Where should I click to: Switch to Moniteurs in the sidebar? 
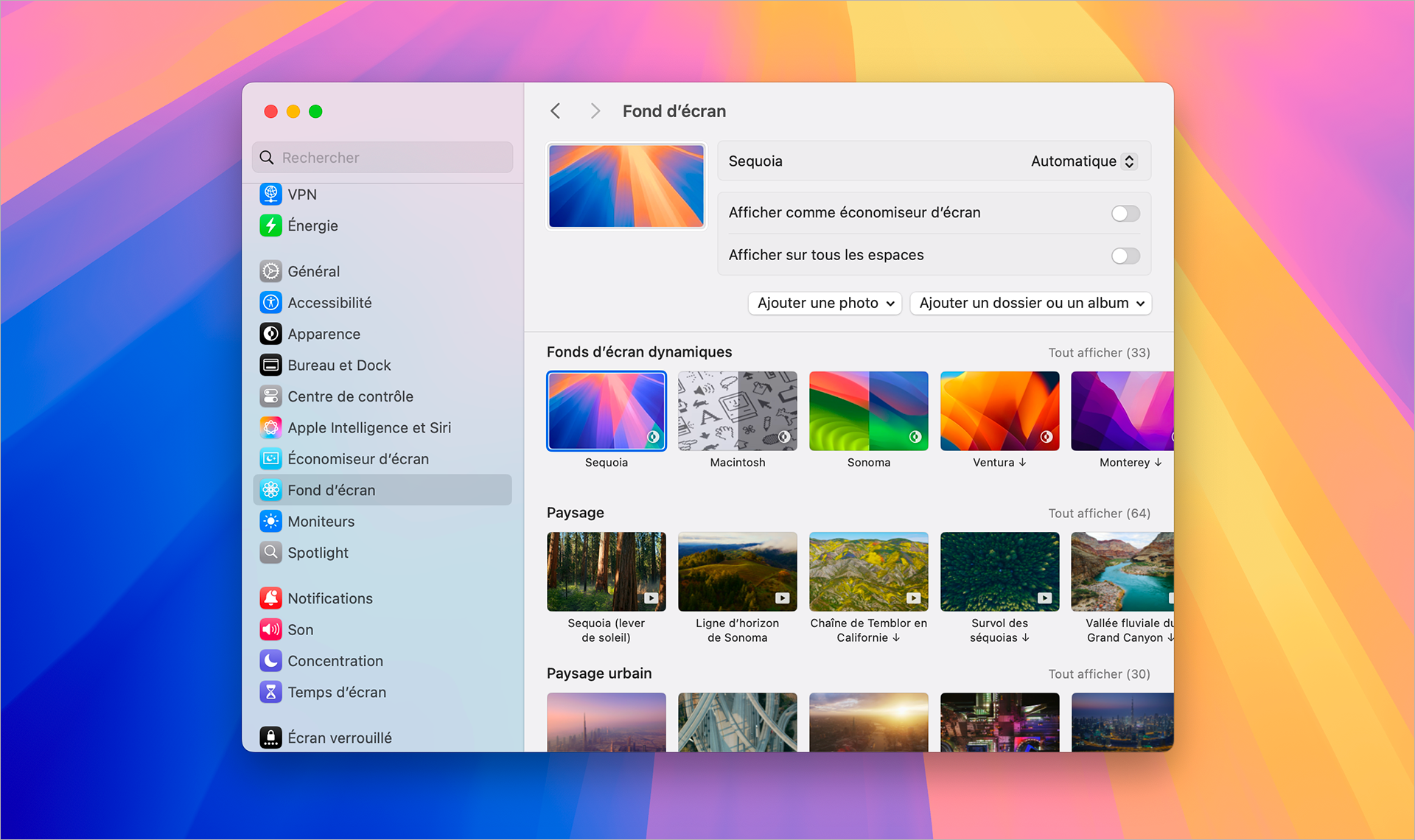click(321, 521)
